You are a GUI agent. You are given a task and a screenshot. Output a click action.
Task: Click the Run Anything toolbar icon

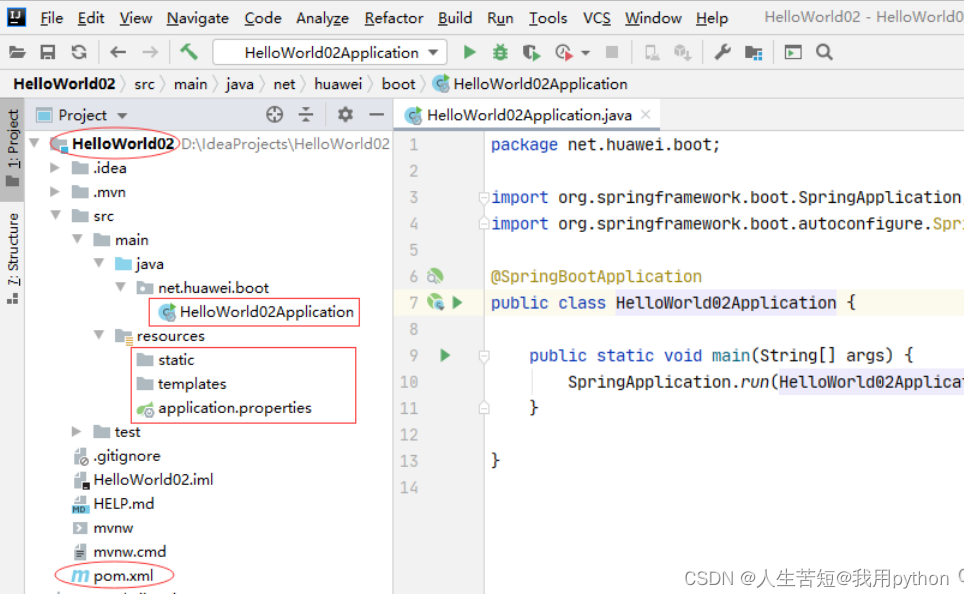click(x=793, y=52)
